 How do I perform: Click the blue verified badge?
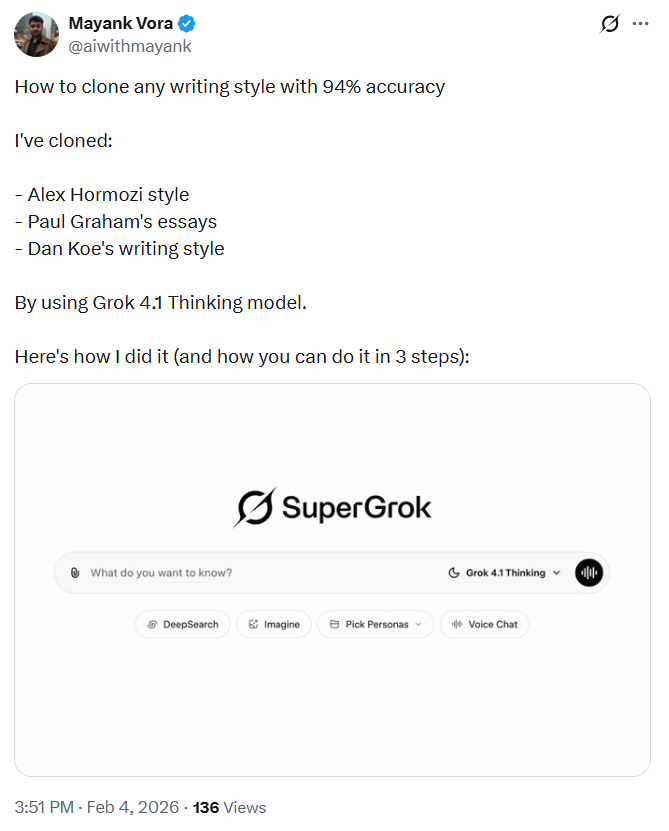(188, 25)
